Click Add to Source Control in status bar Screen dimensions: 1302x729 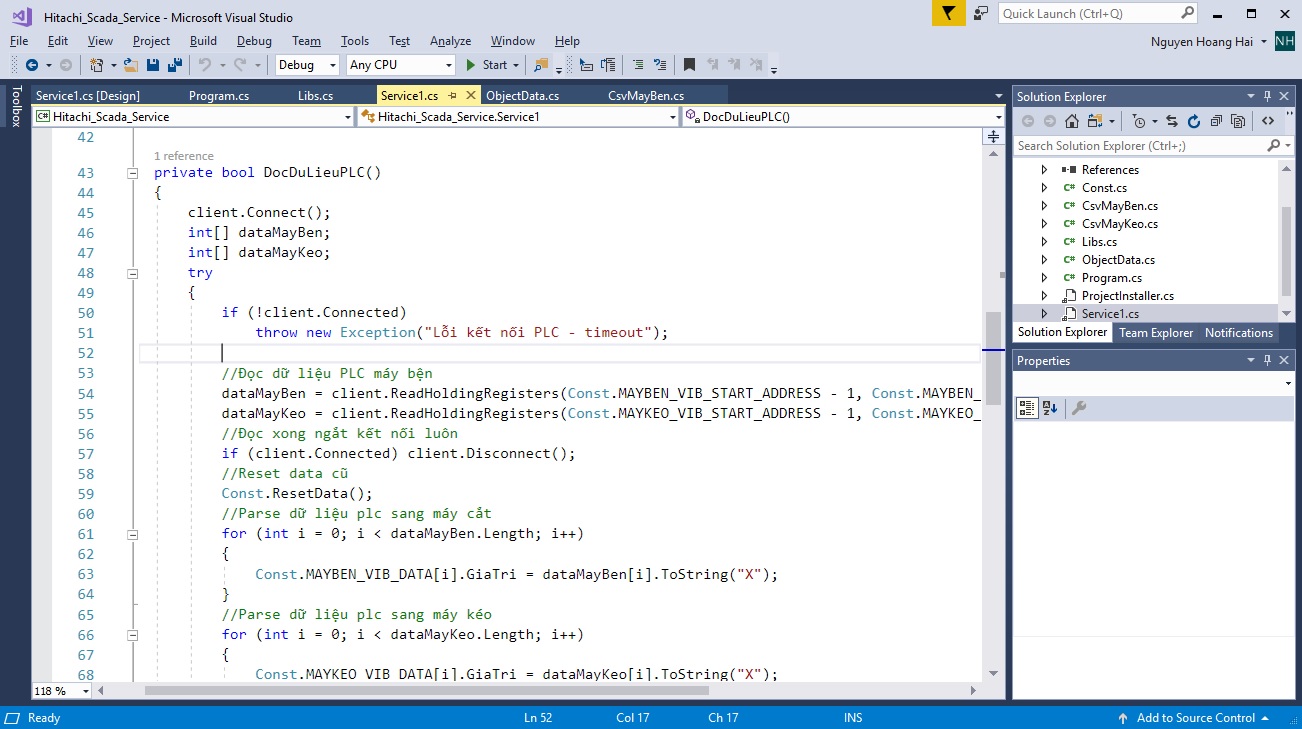1195,718
